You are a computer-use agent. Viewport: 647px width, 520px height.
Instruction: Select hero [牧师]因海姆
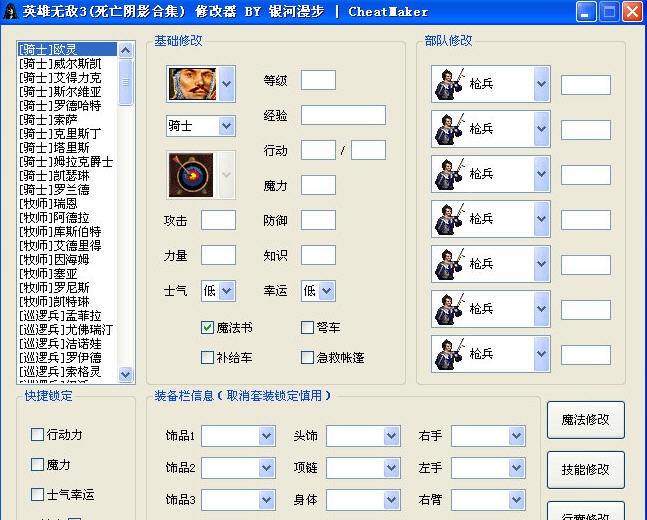click(x=67, y=260)
